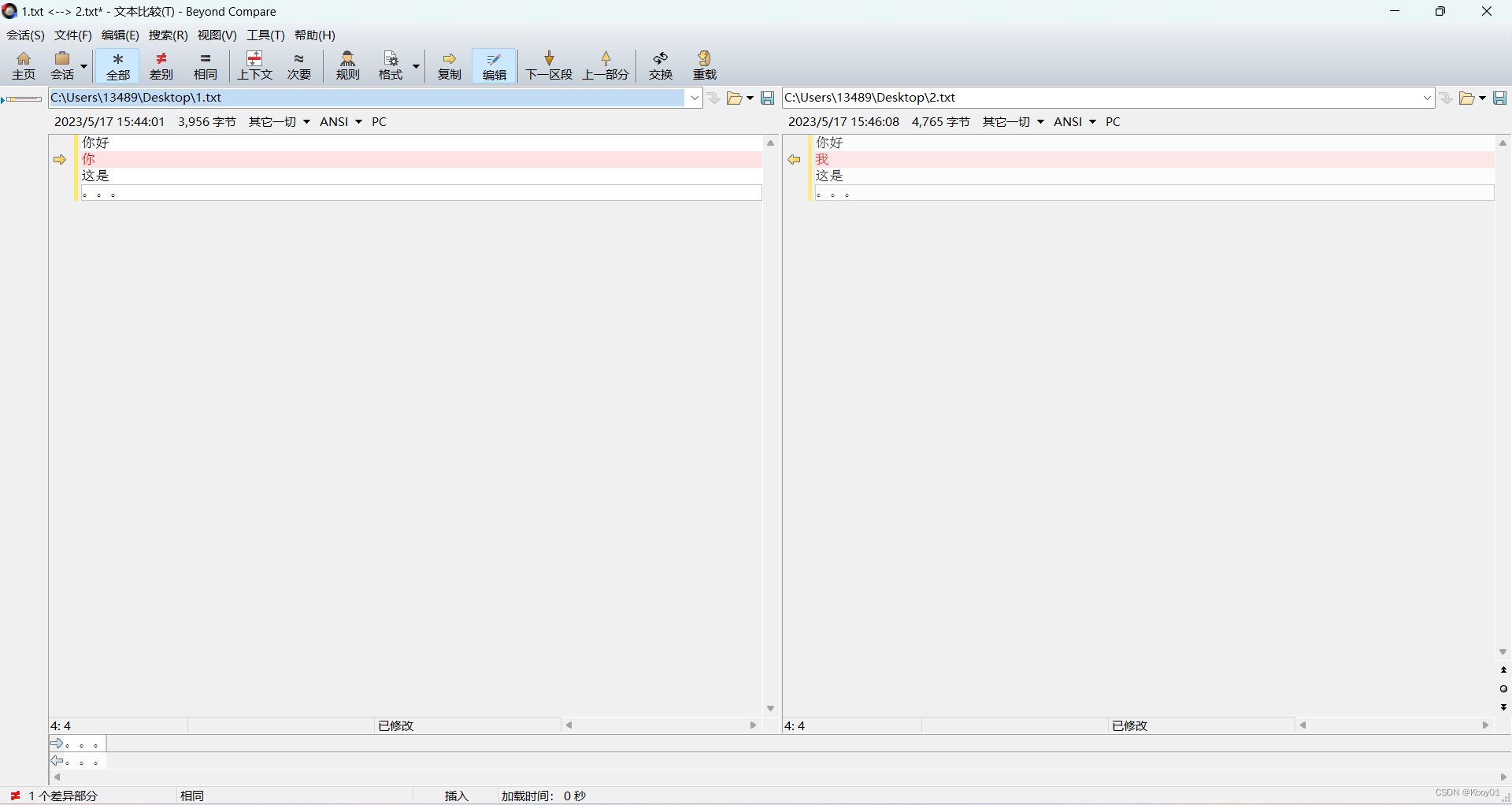Toggle the 相同 show same filter

coord(206,65)
